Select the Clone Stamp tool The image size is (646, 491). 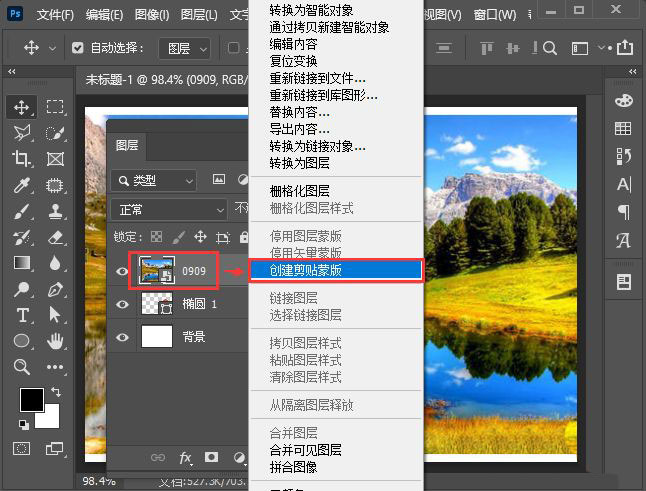click(55, 211)
